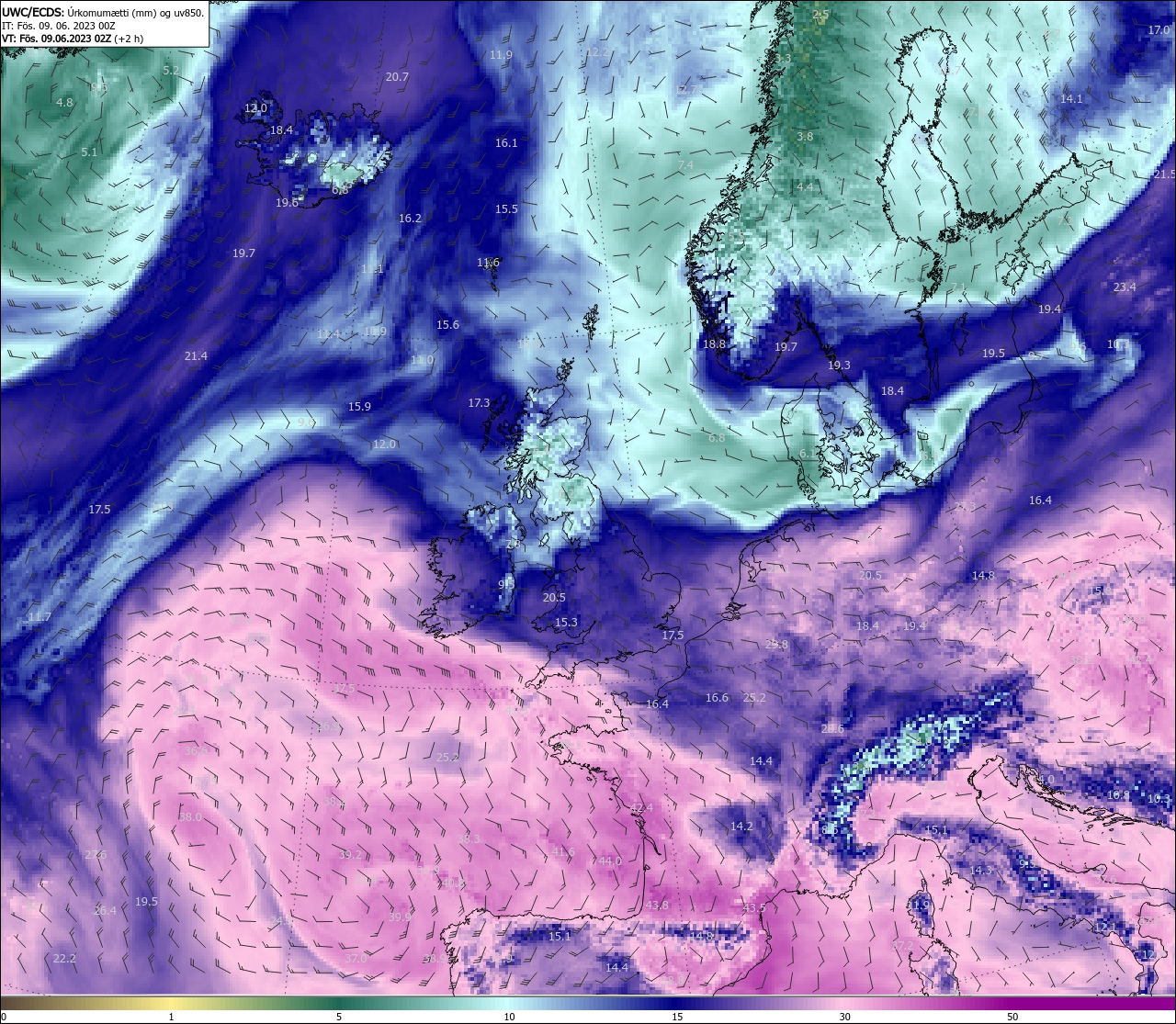Viewport: 1176px width, 1024px height.
Task: Click the '5' label on the colour scale
Action: point(339,1017)
